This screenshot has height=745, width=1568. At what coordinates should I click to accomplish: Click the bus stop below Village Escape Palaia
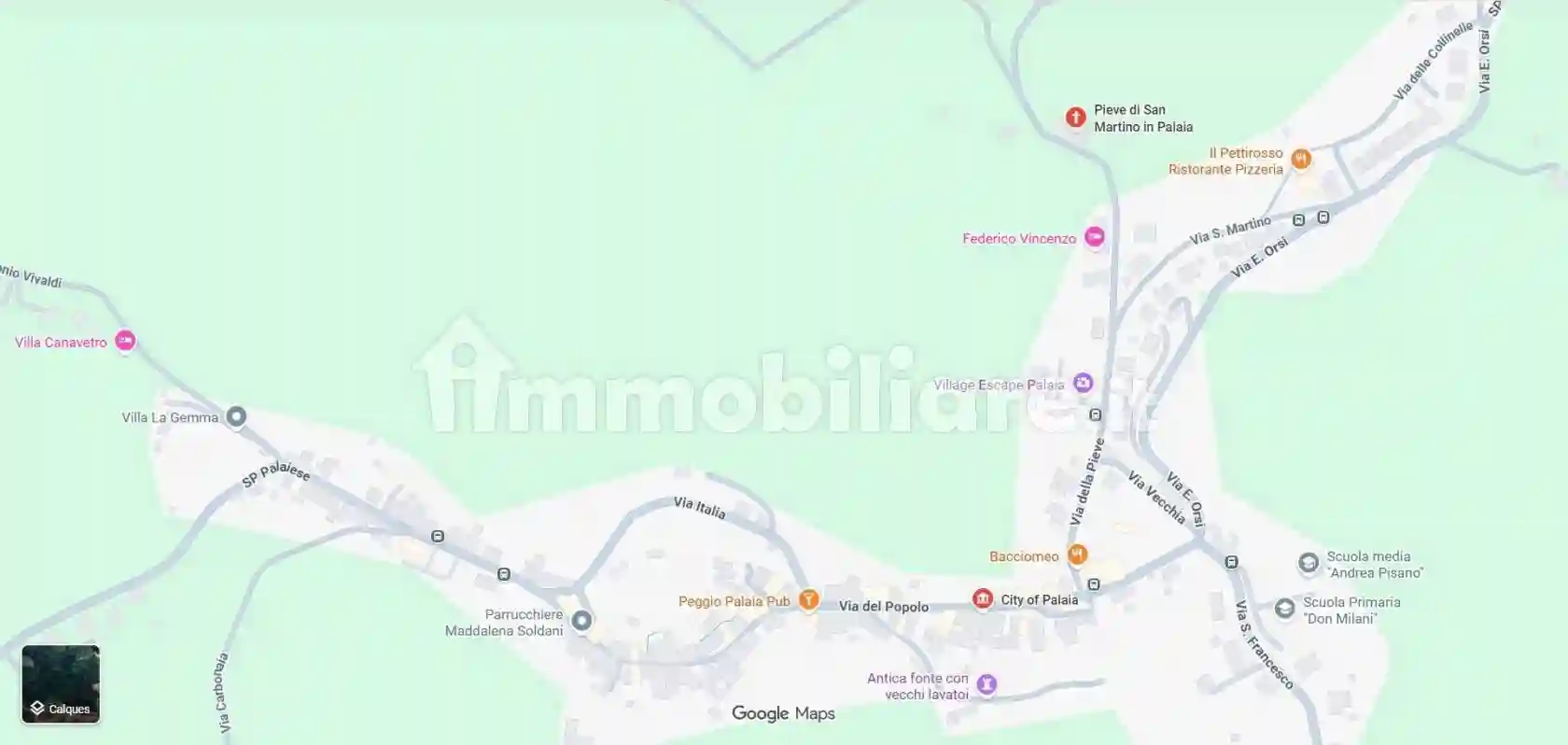[1095, 415]
